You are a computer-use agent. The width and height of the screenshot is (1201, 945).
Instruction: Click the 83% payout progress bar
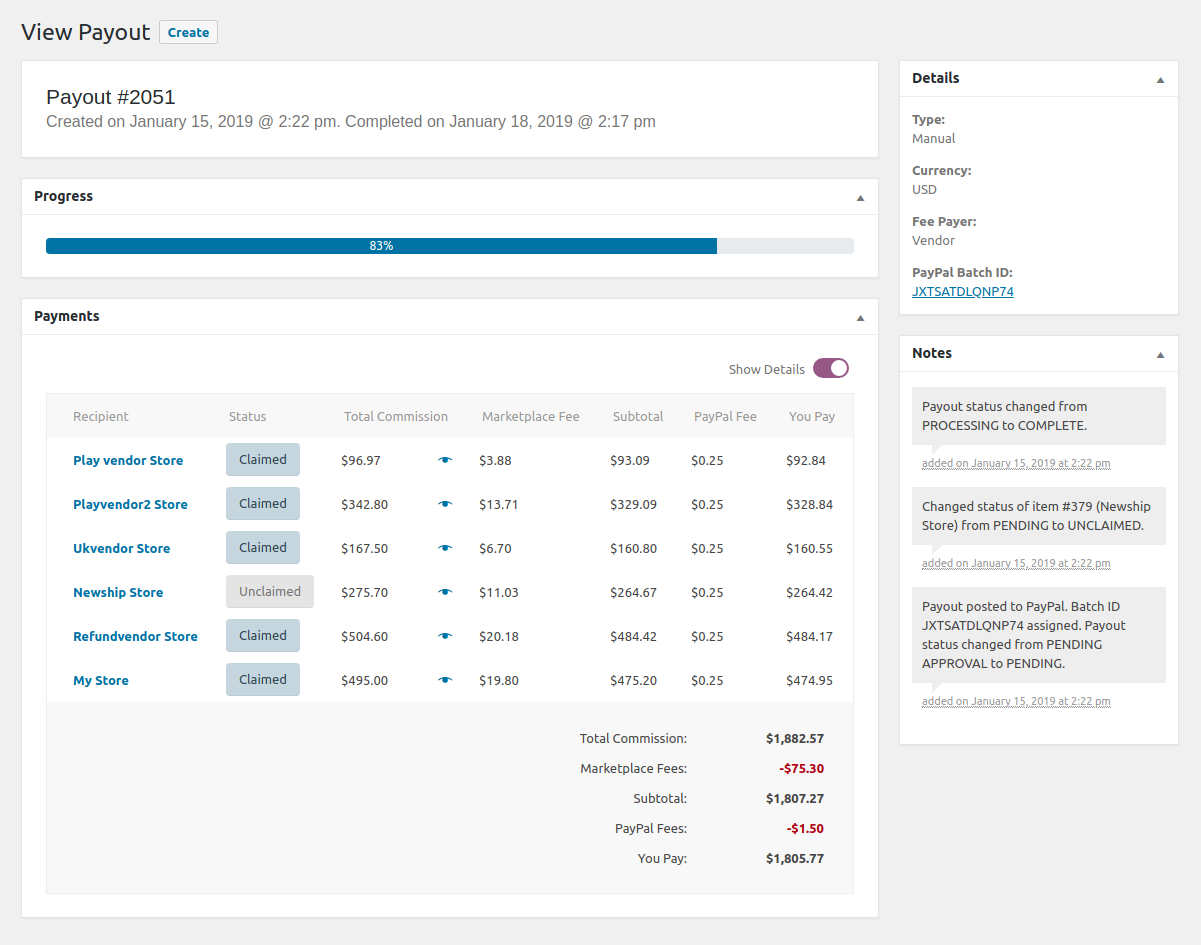(449, 245)
